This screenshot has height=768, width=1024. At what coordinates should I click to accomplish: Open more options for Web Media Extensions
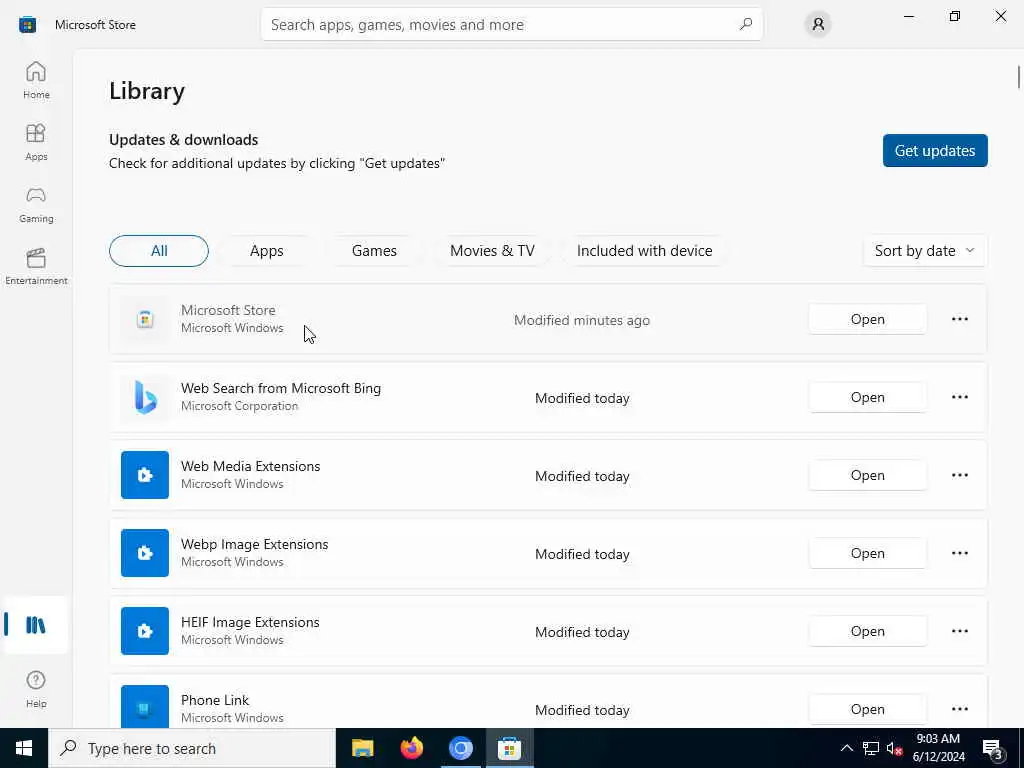pyautogui.click(x=959, y=475)
